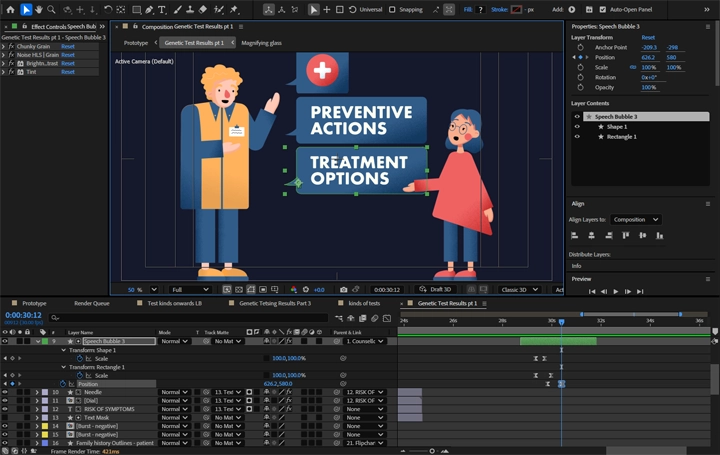
Task: Click the Home icon
Action: 9,10
